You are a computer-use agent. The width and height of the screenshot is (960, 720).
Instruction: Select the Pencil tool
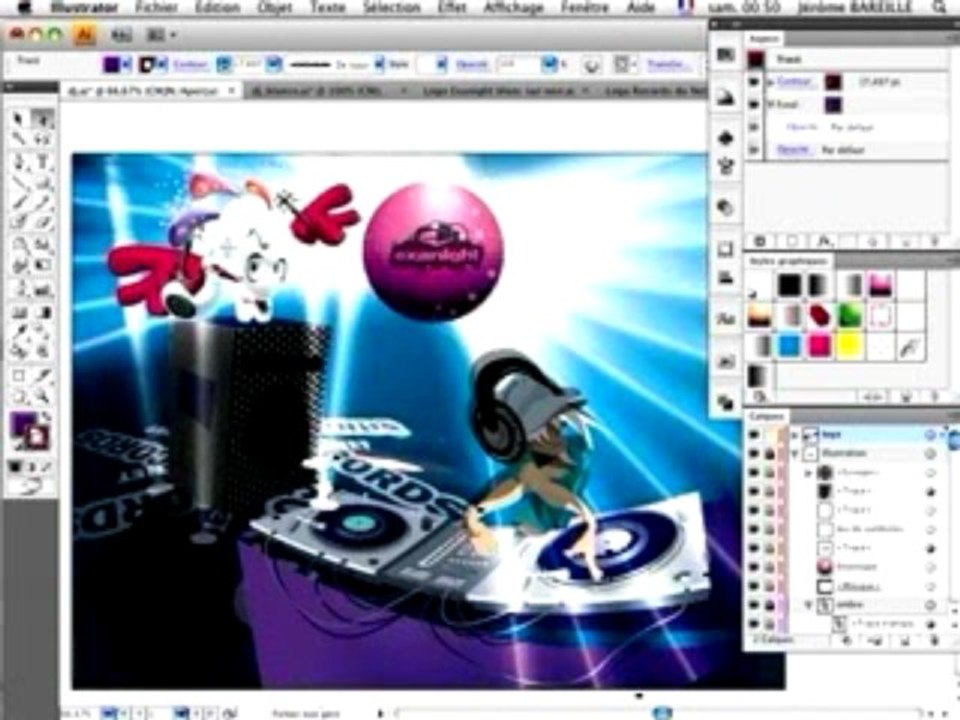tap(42, 203)
